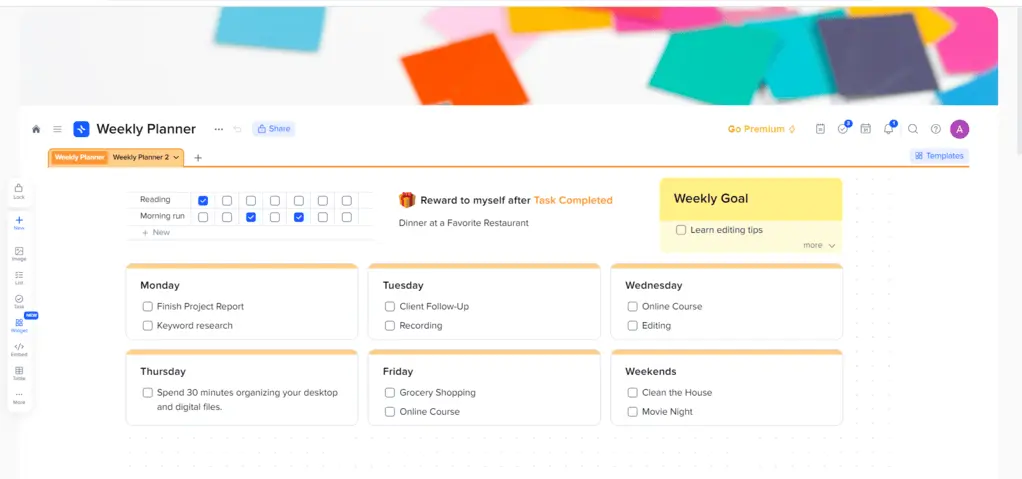Open the help question mark icon
The height and width of the screenshot is (479, 1022).
[x=935, y=129]
